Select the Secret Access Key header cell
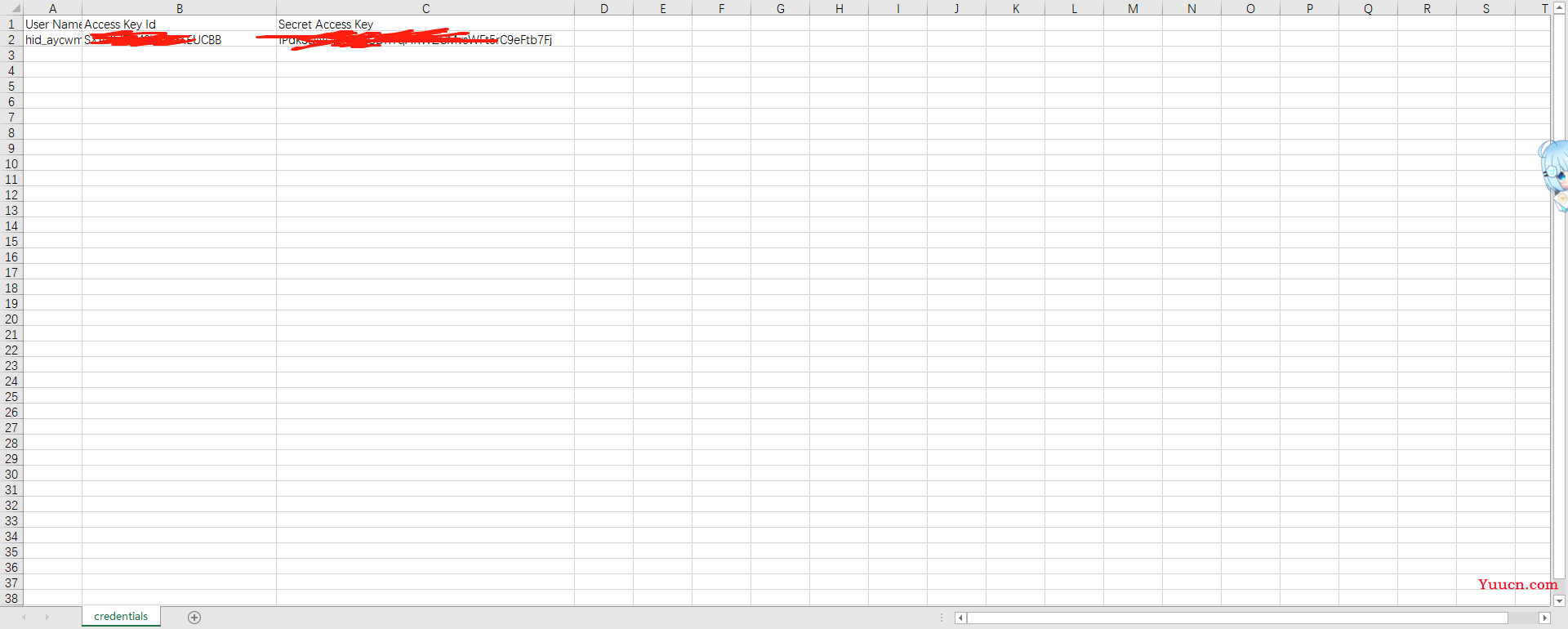The height and width of the screenshot is (629, 1568). click(425, 25)
